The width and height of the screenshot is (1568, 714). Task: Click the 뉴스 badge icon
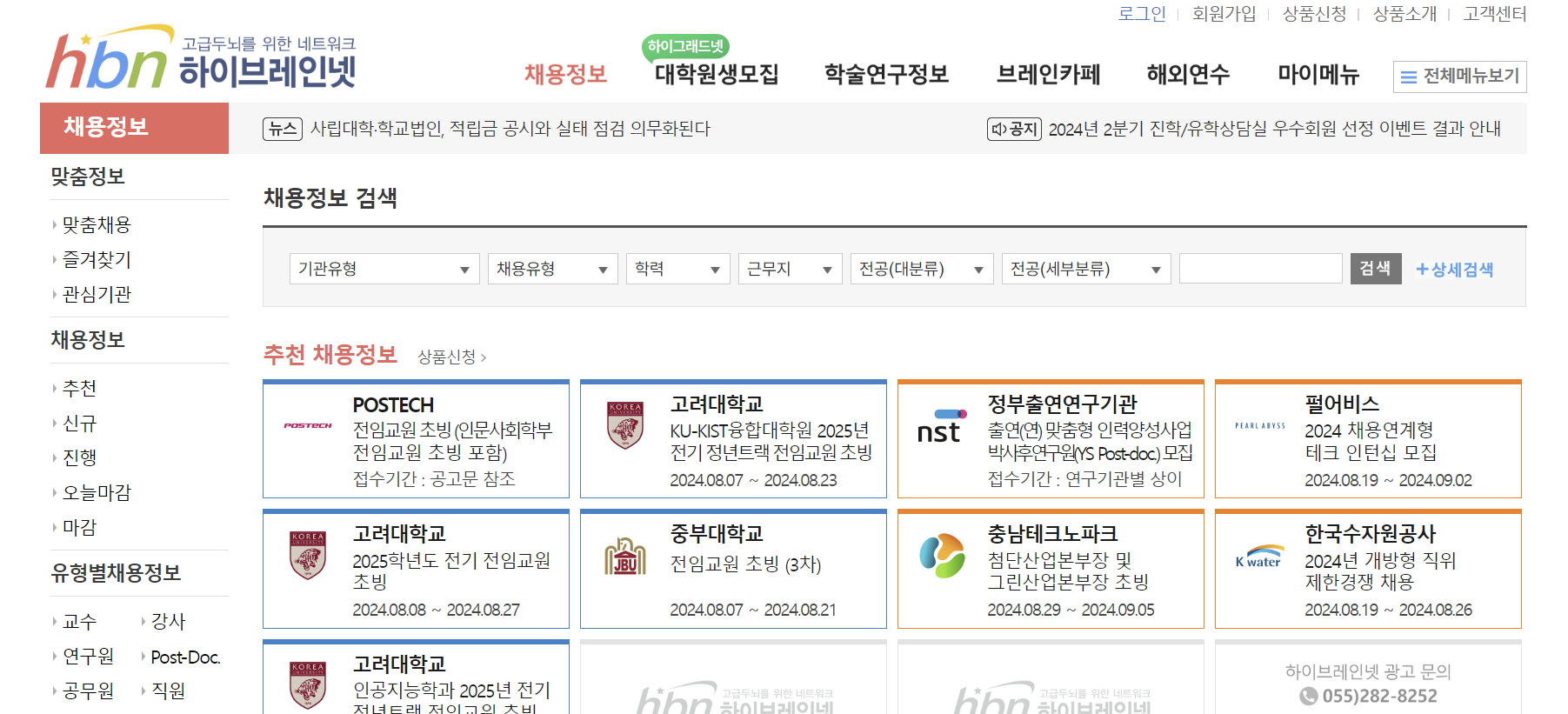click(x=283, y=129)
